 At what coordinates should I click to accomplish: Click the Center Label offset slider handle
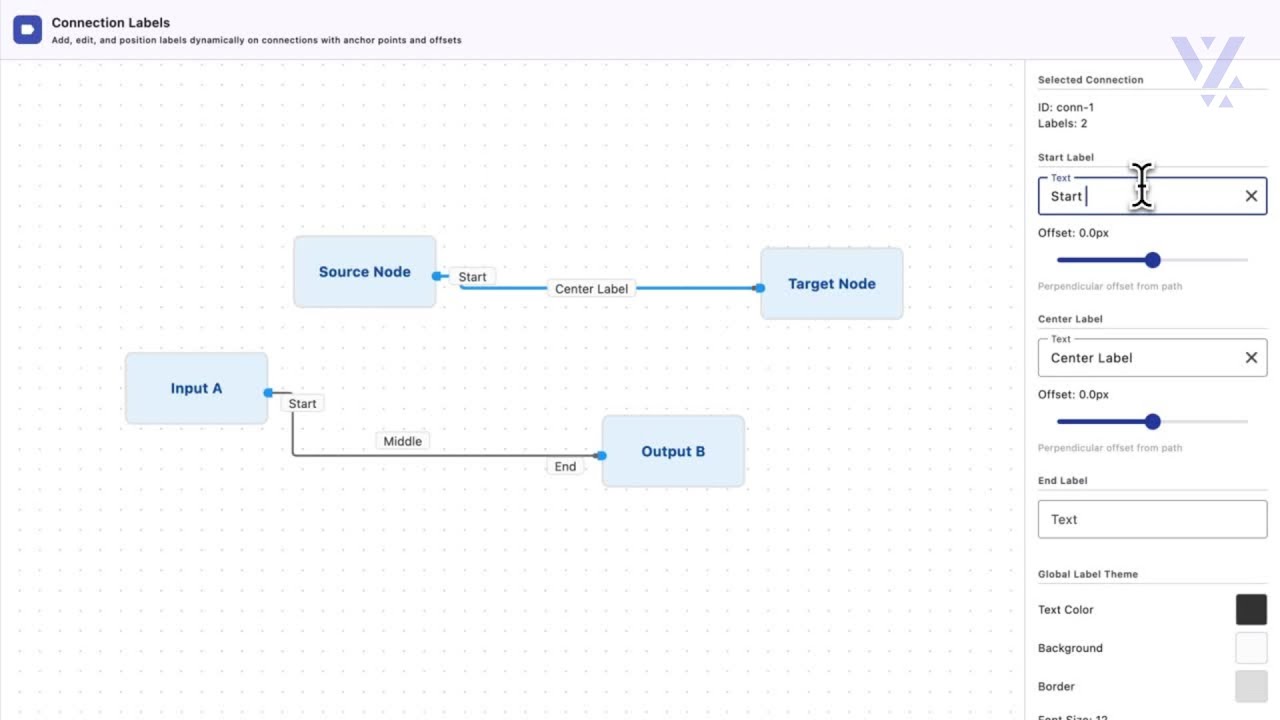tap(1153, 422)
